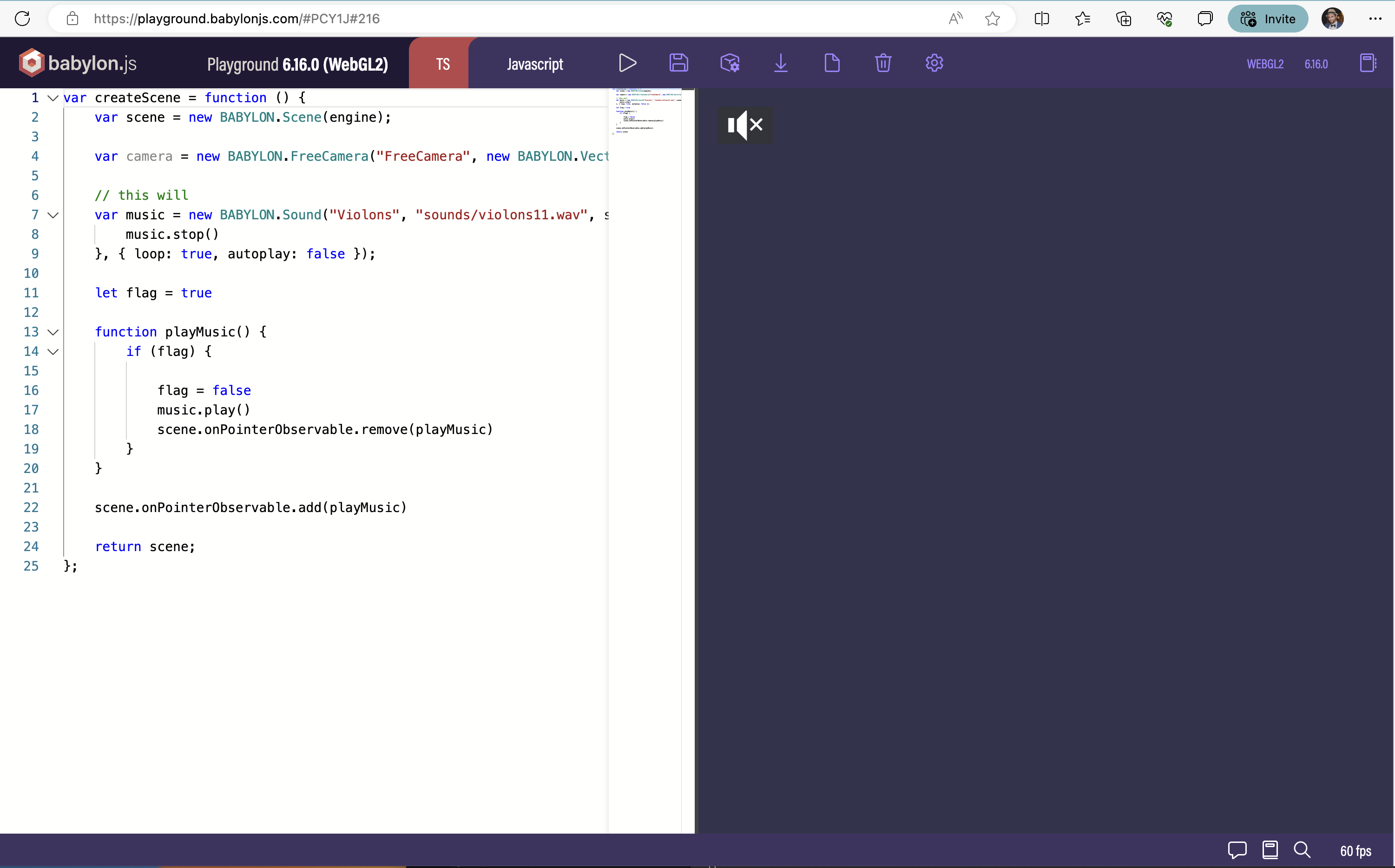Viewport: 1395px width, 868px height.
Task: Run the playground with the Play icon
Action: pyautogui.click(x=627, y=63)
